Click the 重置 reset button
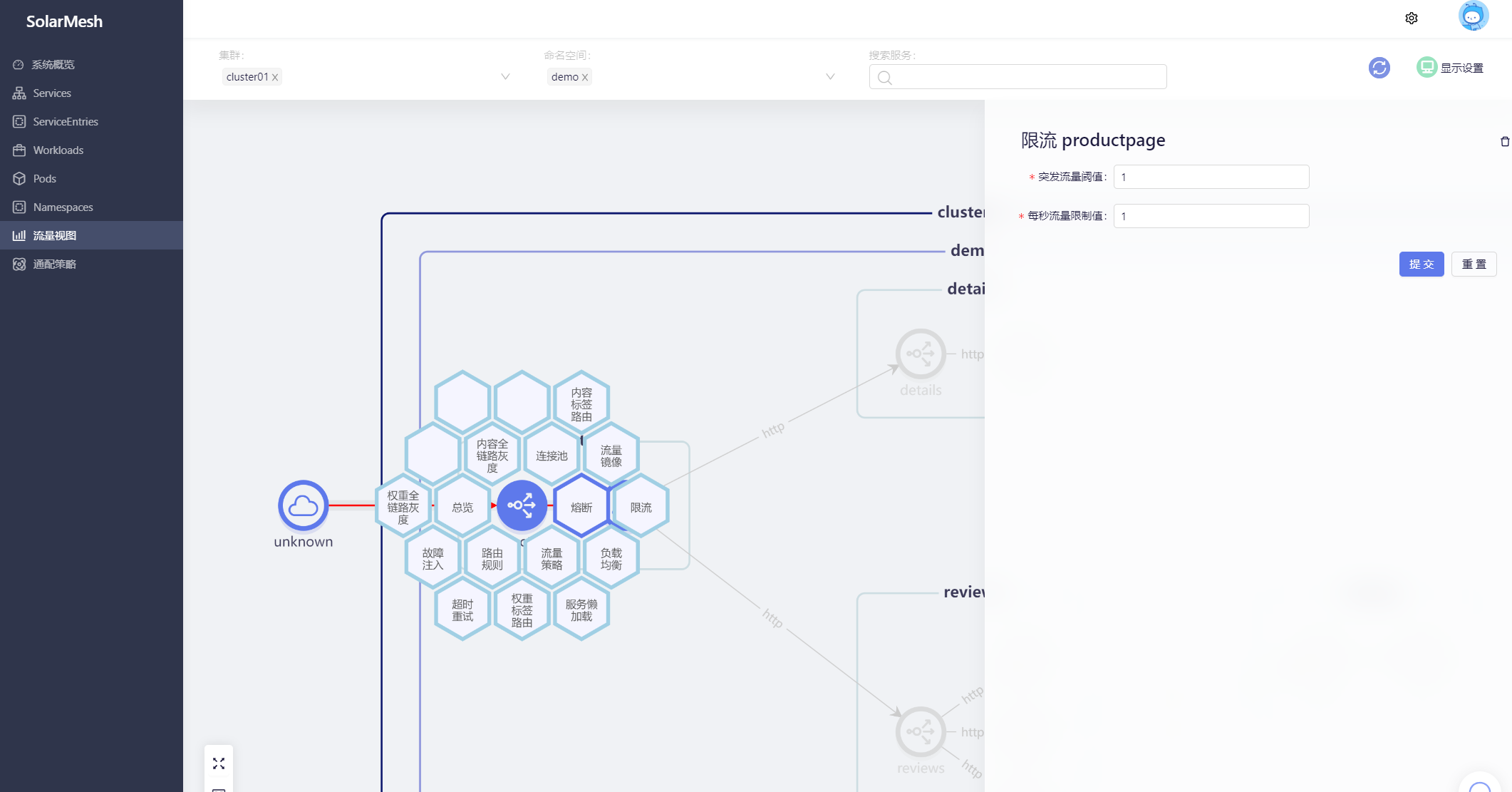The height and width of the screenshot is (792, 1512). tap(1474, 264)
